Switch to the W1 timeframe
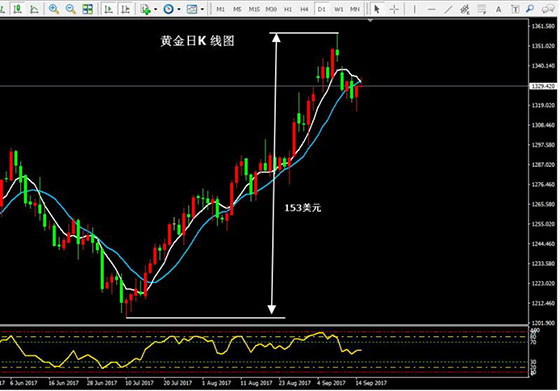Image resolution: width=560 pixels, height=391 pixels. pyautogui.click(x=338, y=9)
